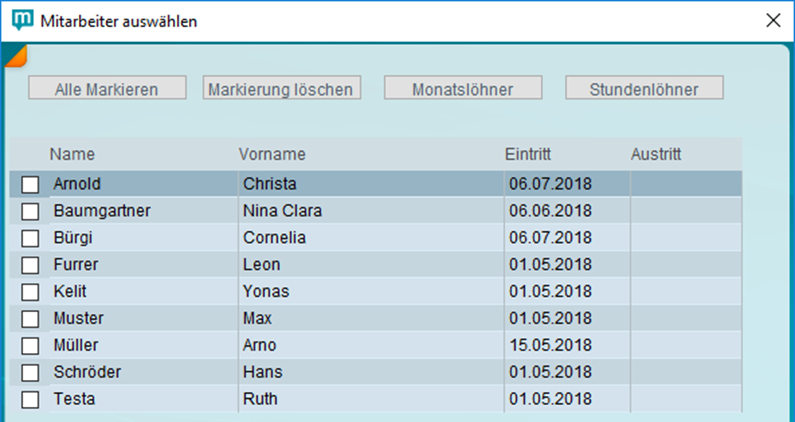Image resolution: width=795 pixels, height=422 pixels.
Task: Click the Vorname column header
Action: point(272,154)
